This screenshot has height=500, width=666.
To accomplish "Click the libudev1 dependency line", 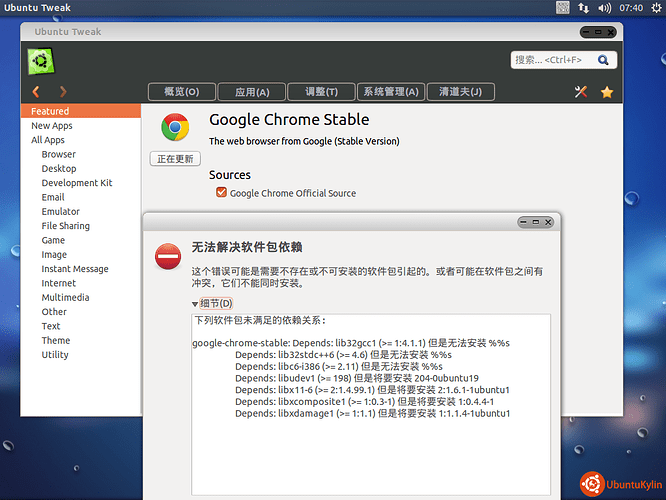I will 357,378.
